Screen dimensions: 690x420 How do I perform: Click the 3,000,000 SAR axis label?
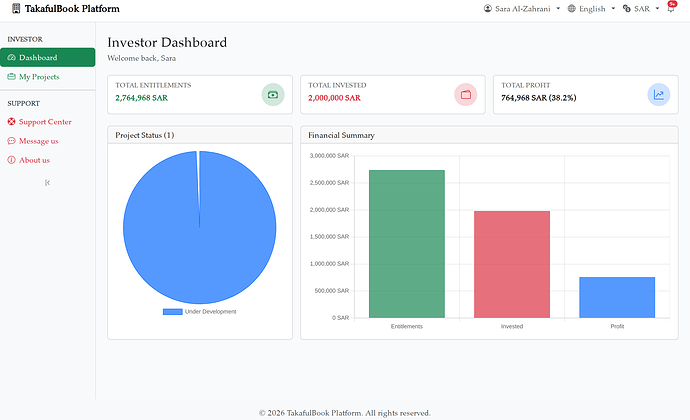pyautogui.click(x=329, y=156)
